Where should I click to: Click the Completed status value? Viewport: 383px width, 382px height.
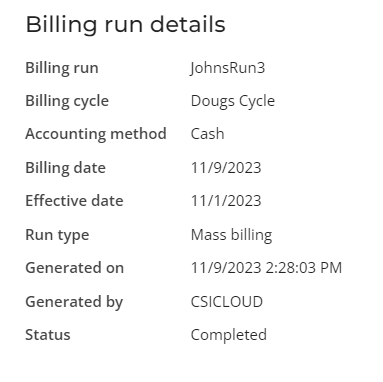(229, 335)
